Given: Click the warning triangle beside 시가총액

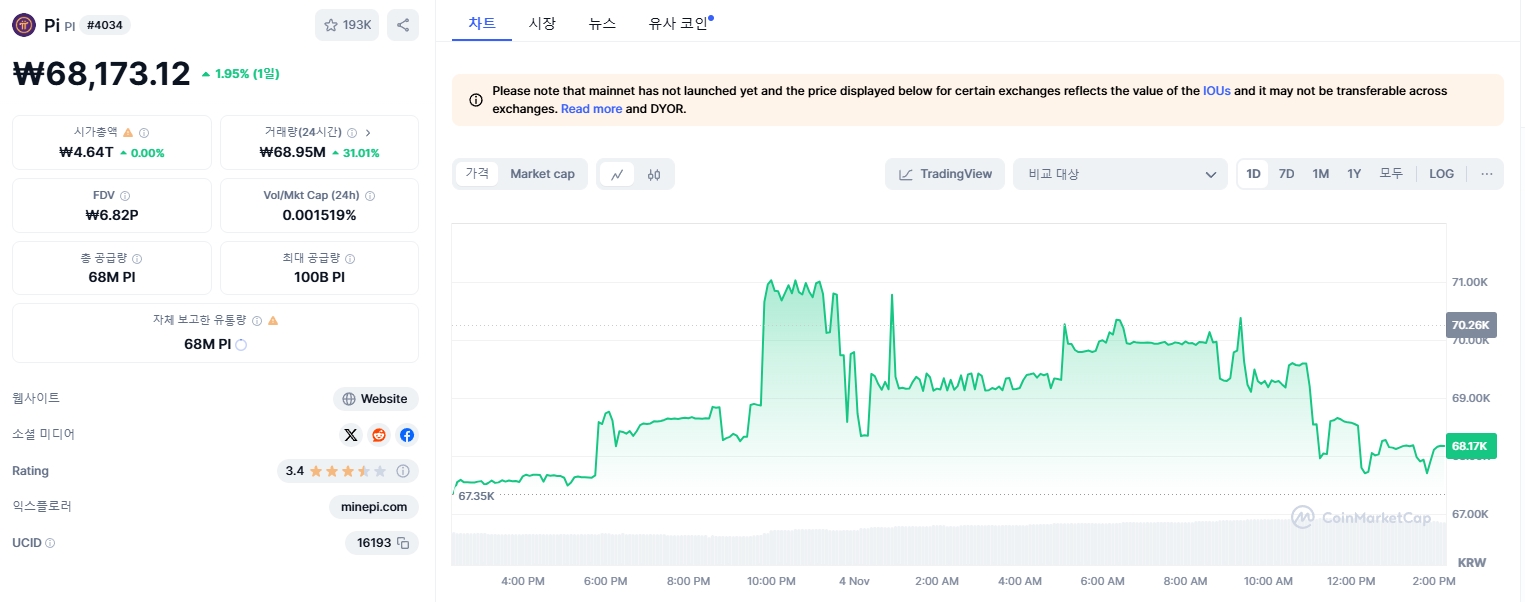Looking at the screenshot, I should pyautogui.click(x=128, y=132).
